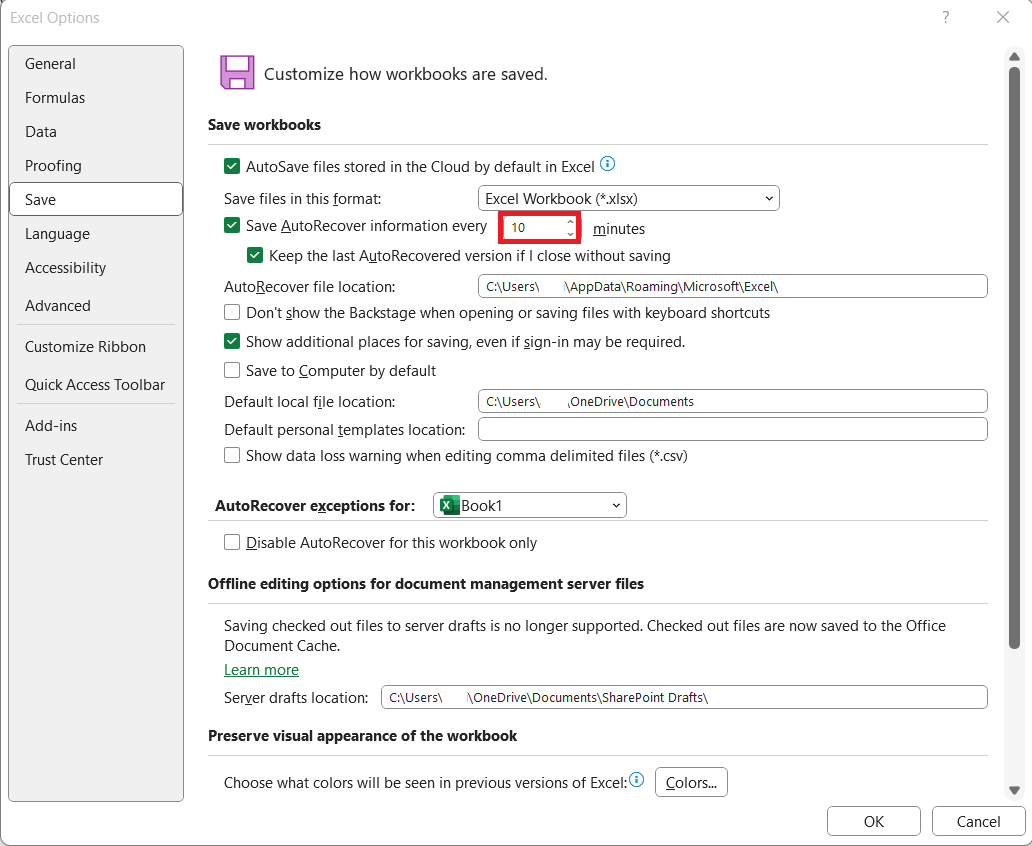Click the scrollbar down arrow

(1014, 790)
